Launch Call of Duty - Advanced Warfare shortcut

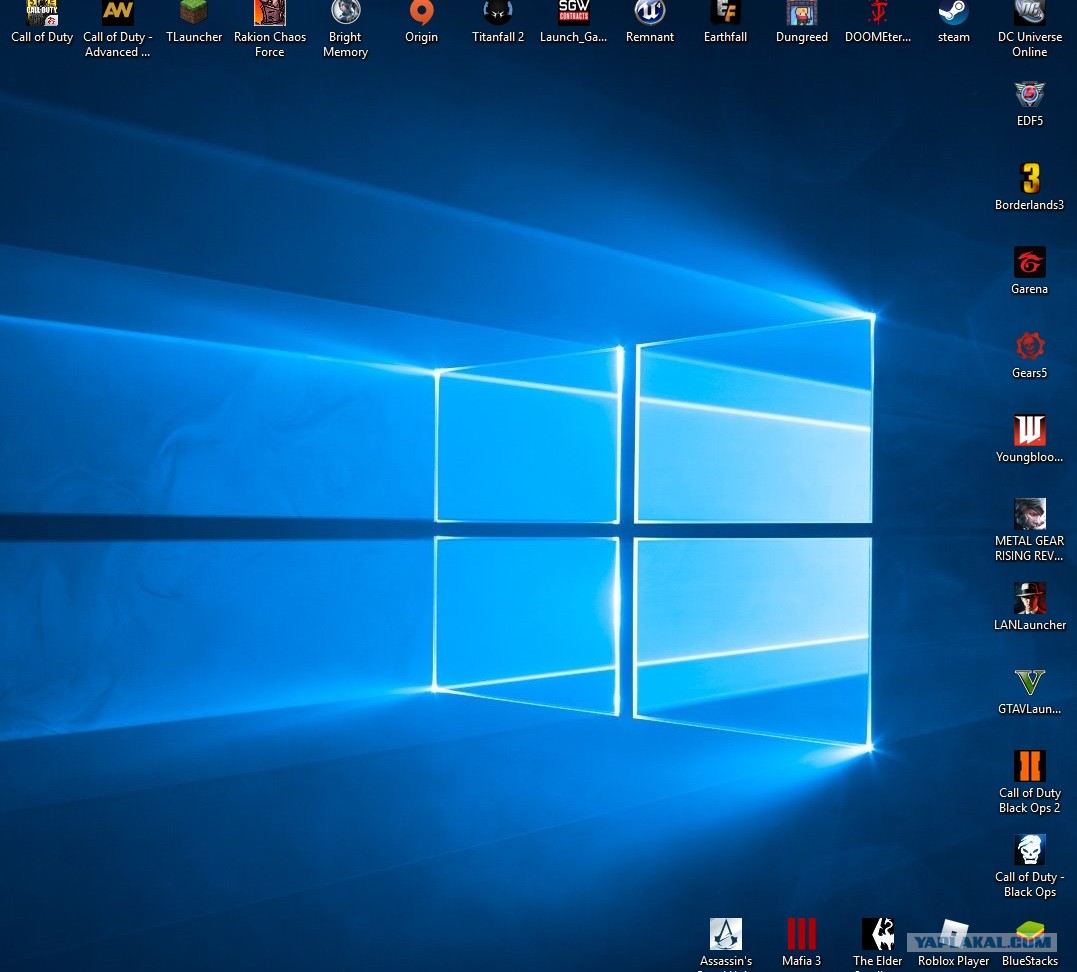click(x=117, y=29)
